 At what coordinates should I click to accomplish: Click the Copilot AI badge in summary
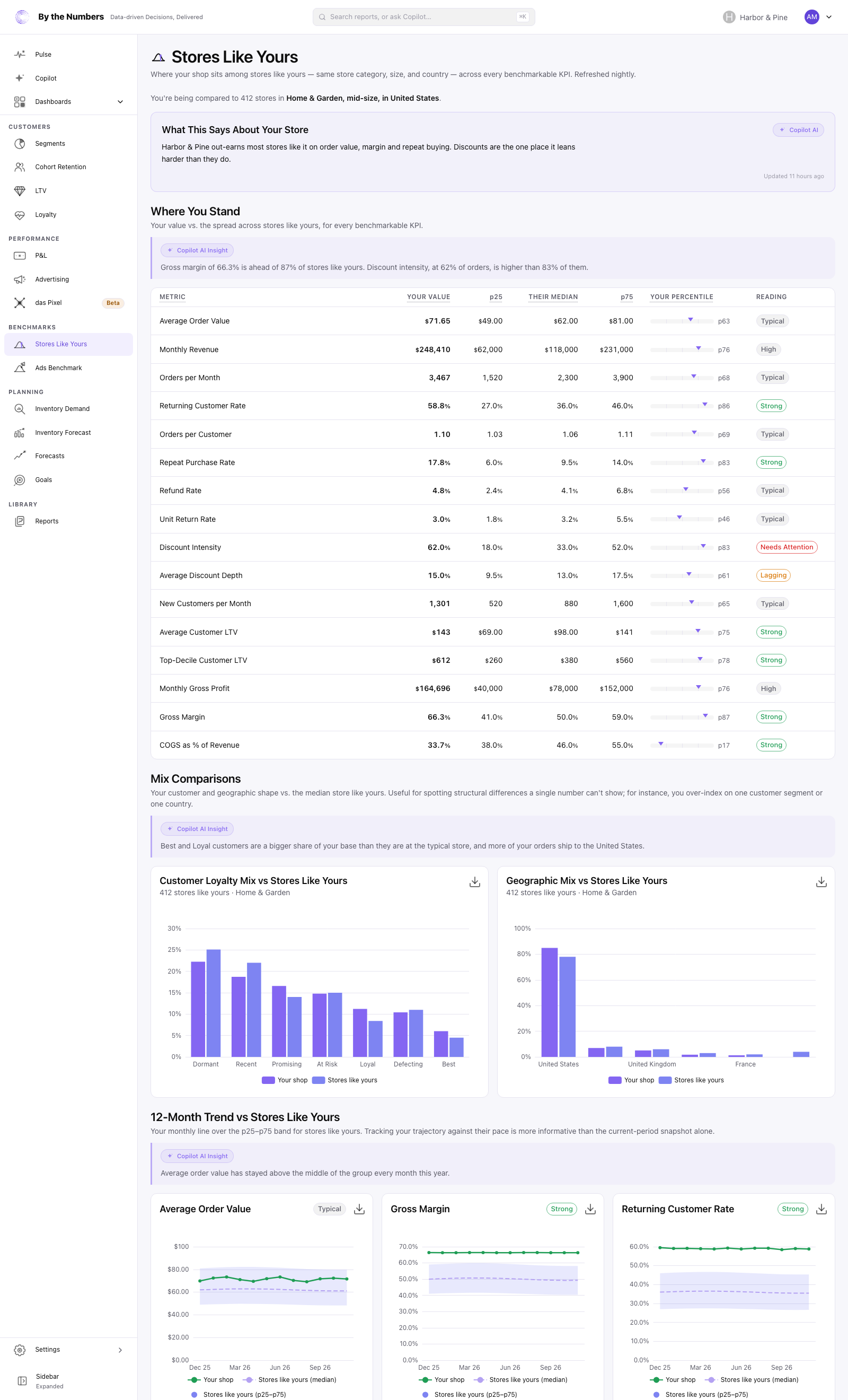[x=798, y=130]
